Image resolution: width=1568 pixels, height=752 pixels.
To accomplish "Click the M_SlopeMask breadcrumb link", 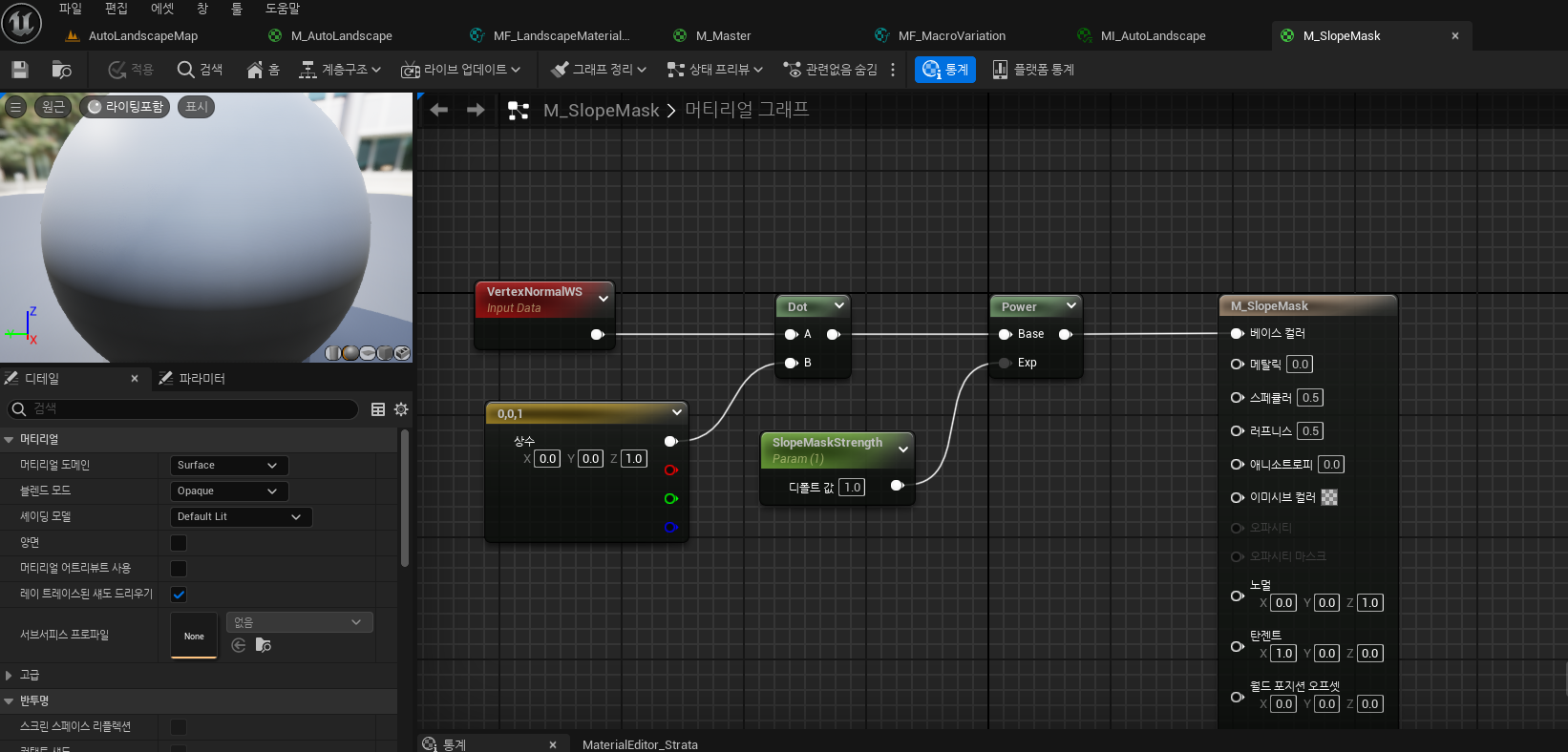I will 602,111.
